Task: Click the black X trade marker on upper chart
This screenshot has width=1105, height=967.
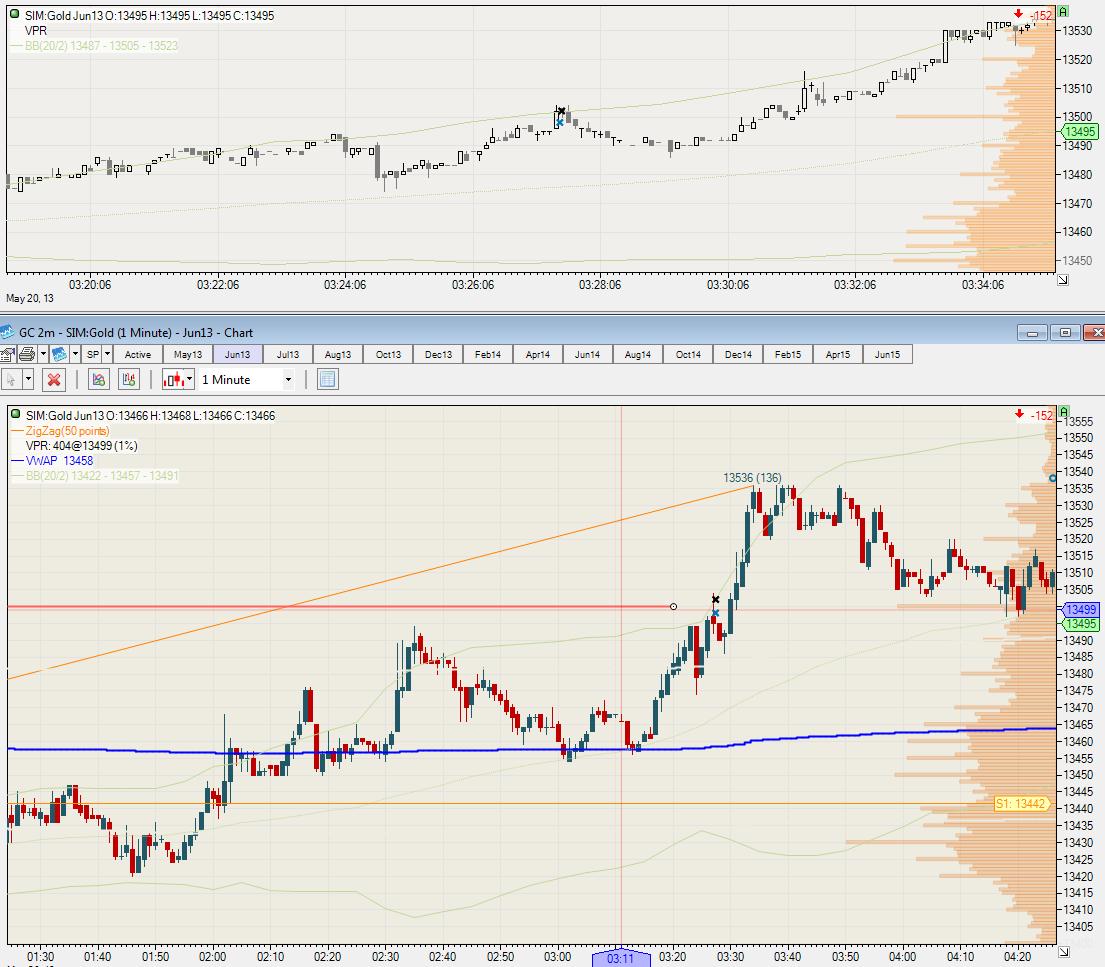Action: coord(561,111)
